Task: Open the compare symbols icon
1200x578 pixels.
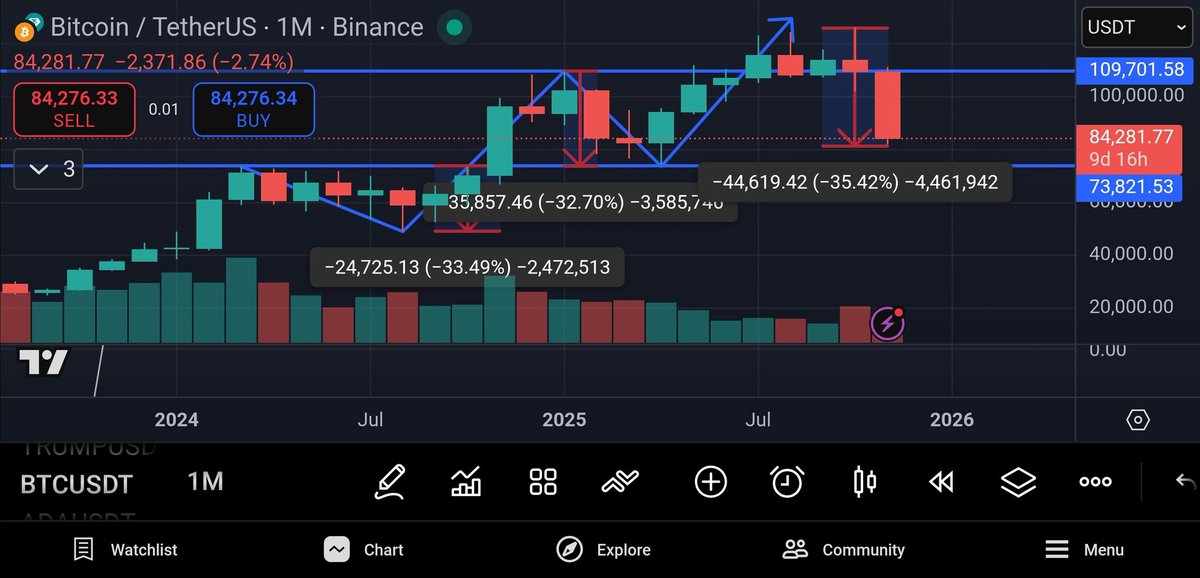Action: pos(620,482)
